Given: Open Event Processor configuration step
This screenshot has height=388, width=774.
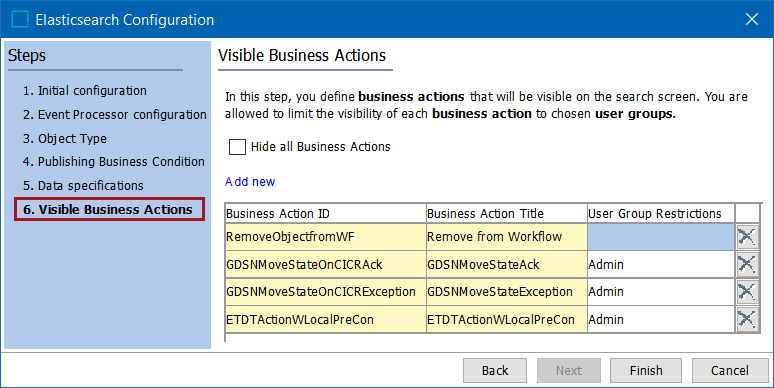Looking at the screenshot, I should 115,115.
